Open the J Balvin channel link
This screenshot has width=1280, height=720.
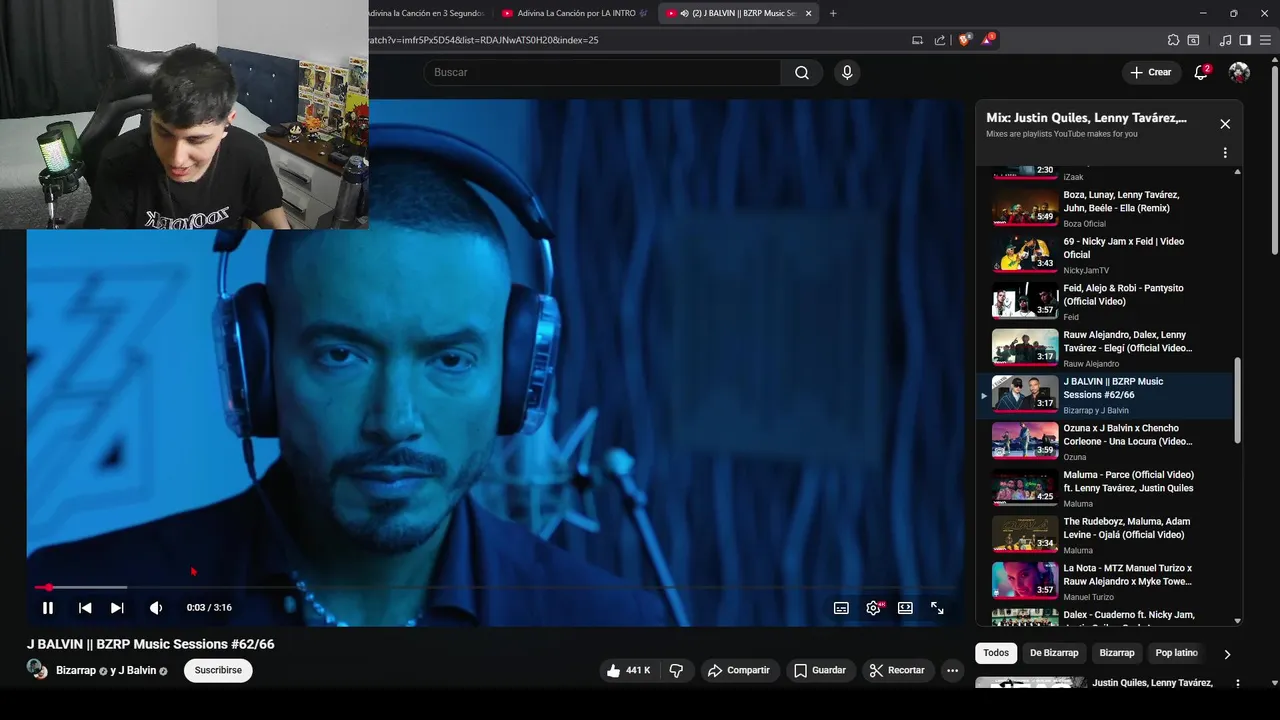pos(137,670)
